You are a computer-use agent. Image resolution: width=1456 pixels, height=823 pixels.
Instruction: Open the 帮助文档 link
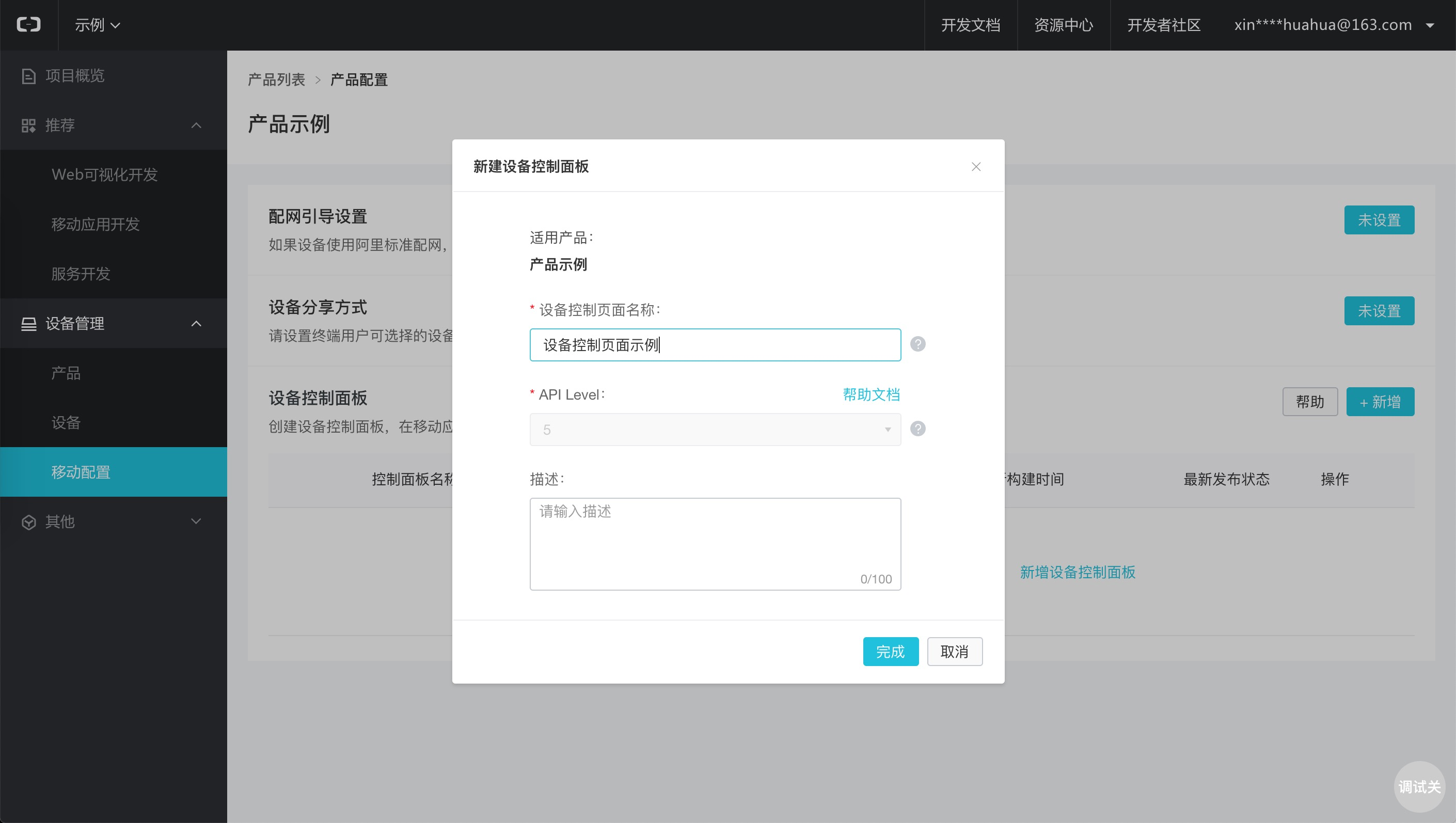871,394
